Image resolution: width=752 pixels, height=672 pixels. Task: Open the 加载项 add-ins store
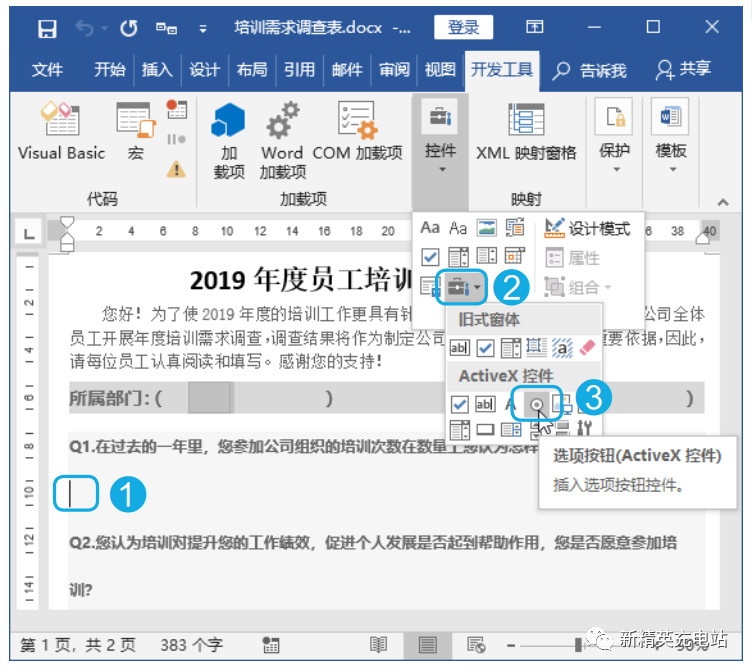tap(229, 141)
